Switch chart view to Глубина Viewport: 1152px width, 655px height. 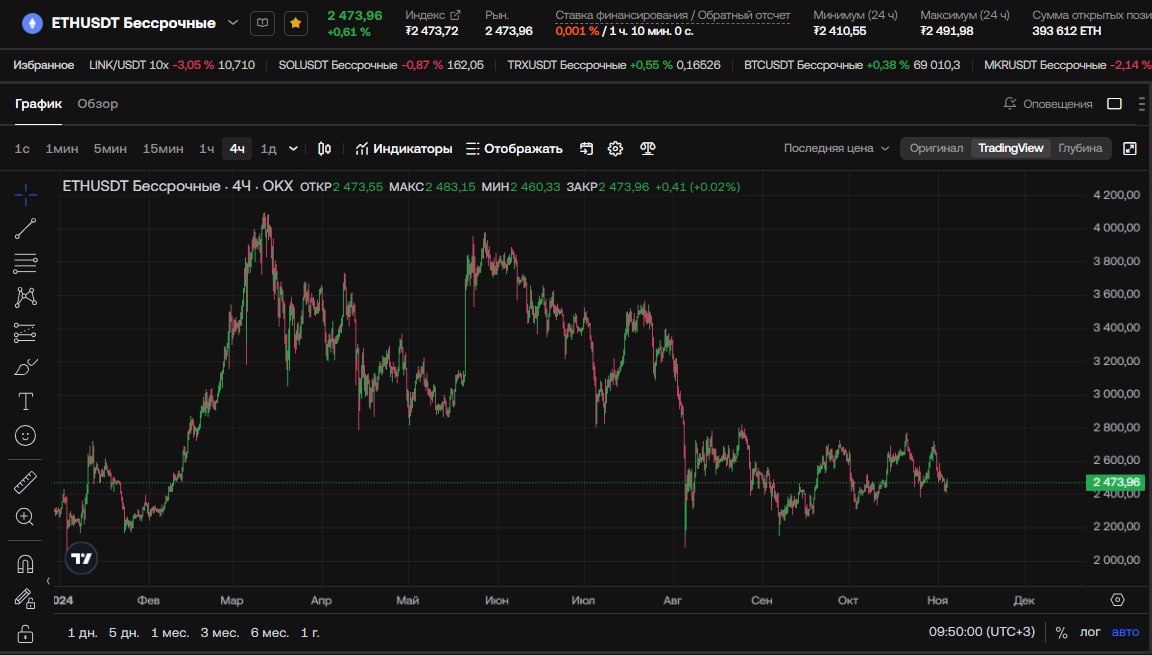coord(1080,148)
